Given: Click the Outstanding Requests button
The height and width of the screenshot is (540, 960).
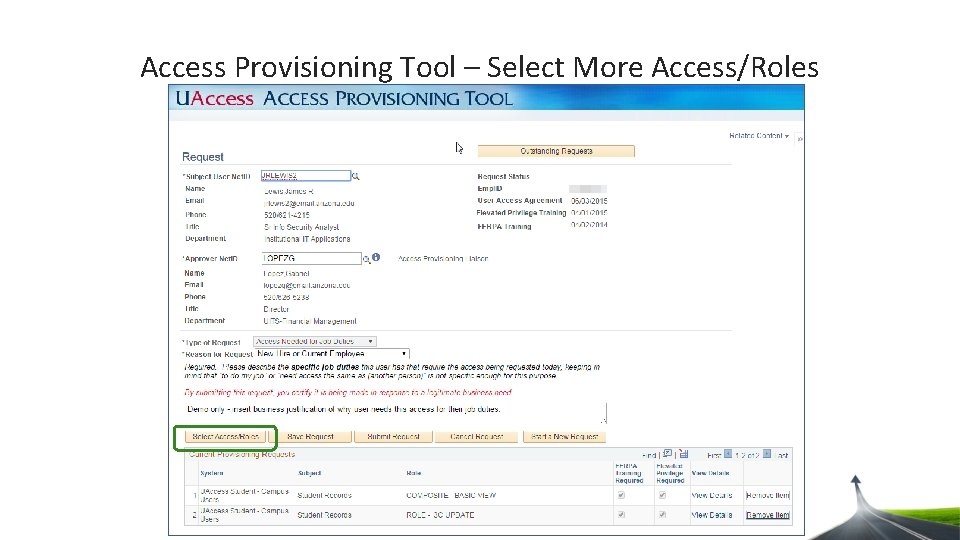Looking at the screenshot, I should click(x=556, y=151).
